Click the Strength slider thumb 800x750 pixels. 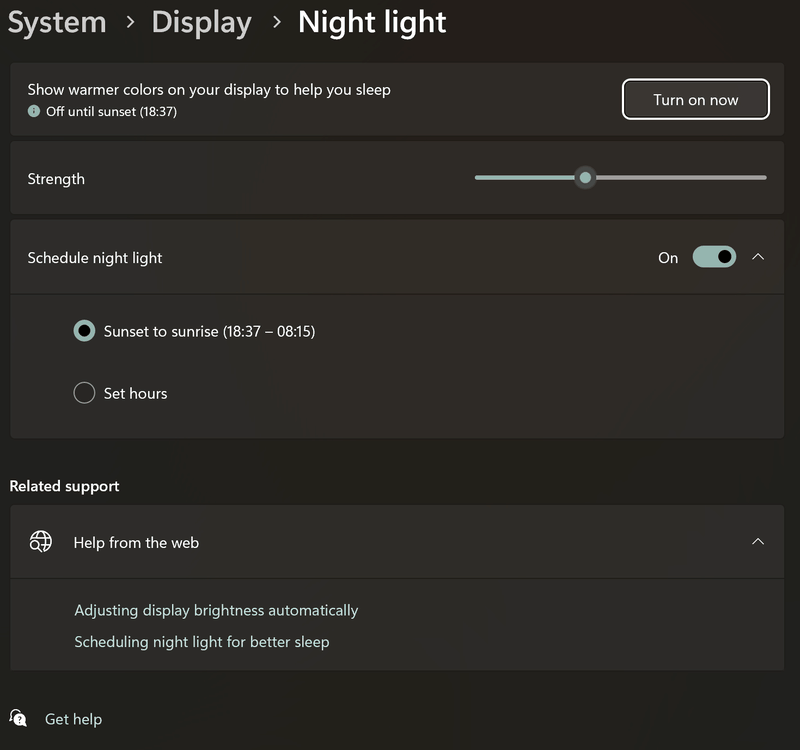click(x=586, y=178)
